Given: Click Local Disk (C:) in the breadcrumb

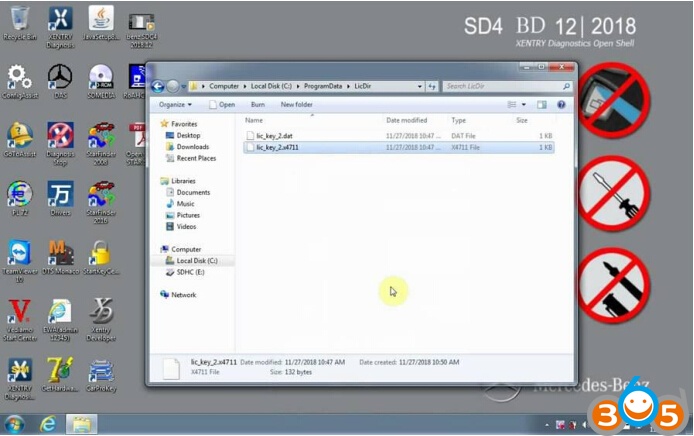Looking at the screenshot, I should pyautogui.click(x=271, y=86).
